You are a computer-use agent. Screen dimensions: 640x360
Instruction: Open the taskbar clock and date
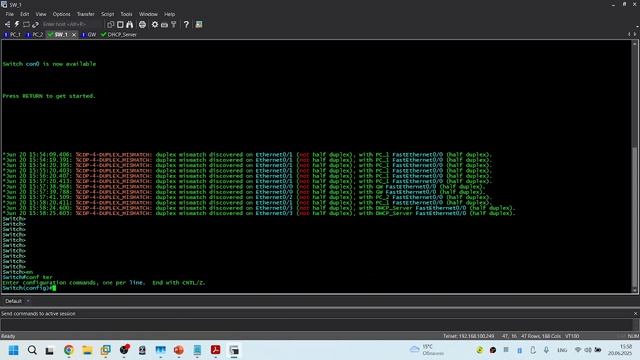click(x=620, y=350)
